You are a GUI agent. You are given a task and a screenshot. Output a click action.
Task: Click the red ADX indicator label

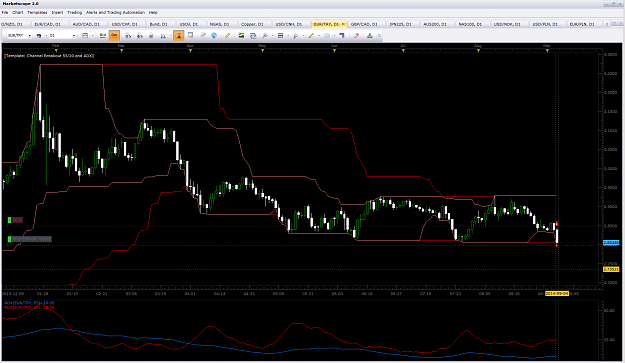(28, 307)
